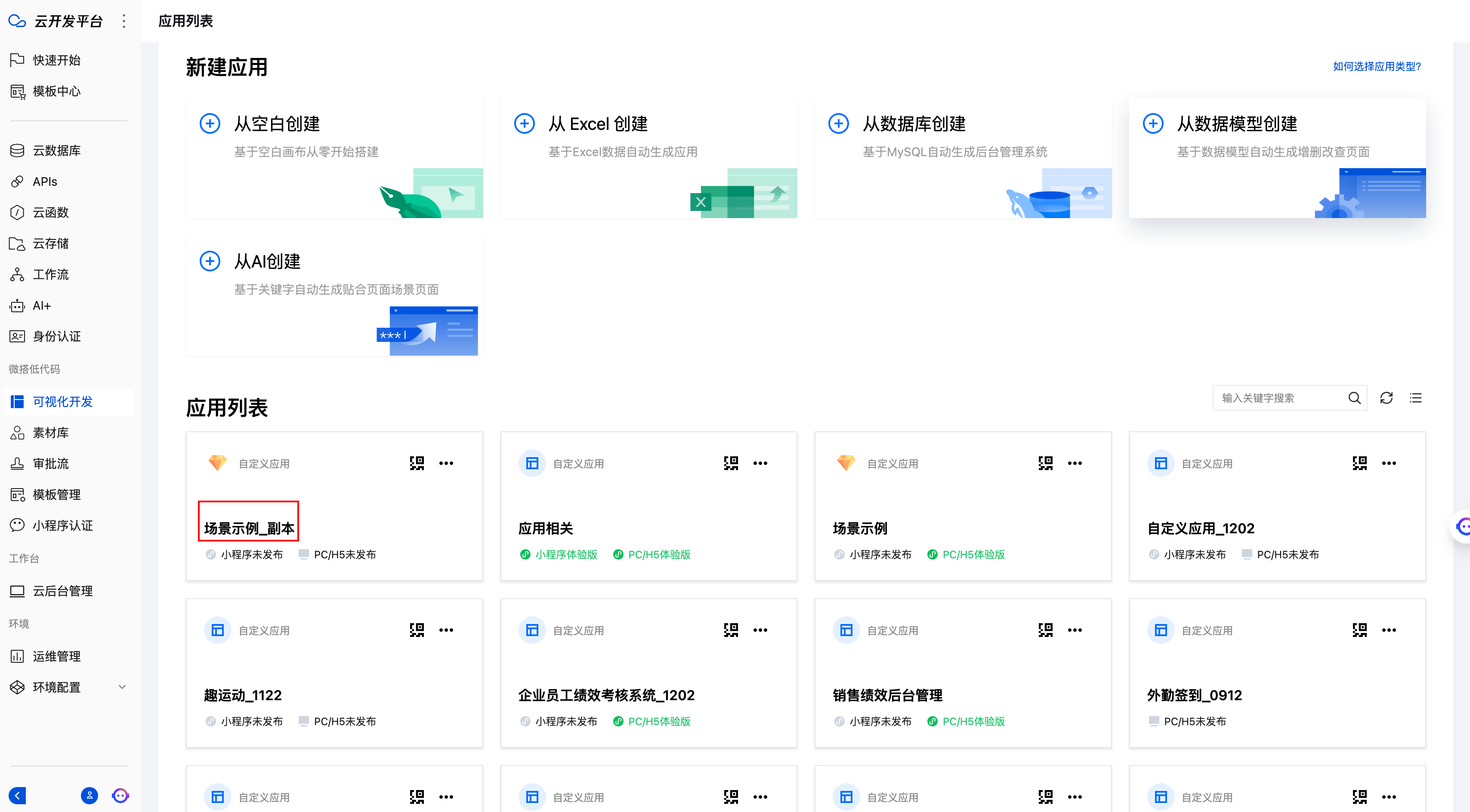Switch app list to list view
1470x812 pixels.
(1416, 398)
